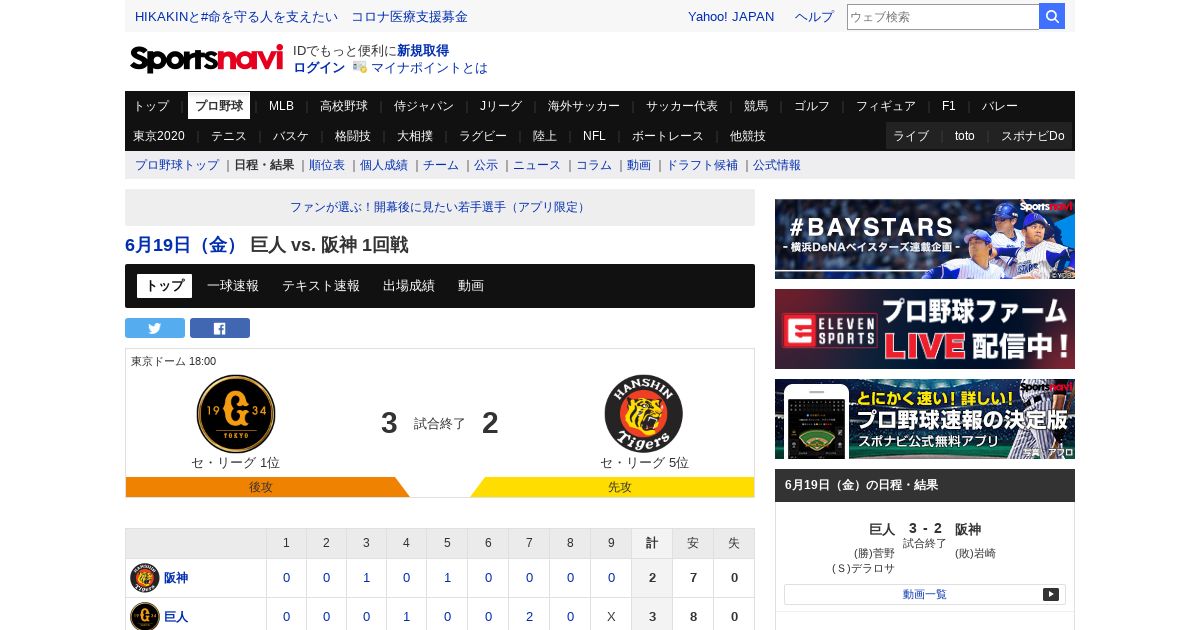
Task: Open the 個人成績 sub-navigation link
Action: (384, 165)
